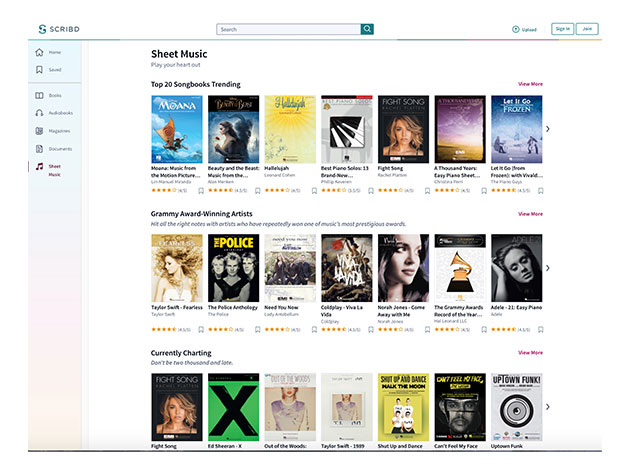Open the Hallelujah cover
The height and width of the screenshot is (473, 630).
pyautogui.click(x=290, y=129)
